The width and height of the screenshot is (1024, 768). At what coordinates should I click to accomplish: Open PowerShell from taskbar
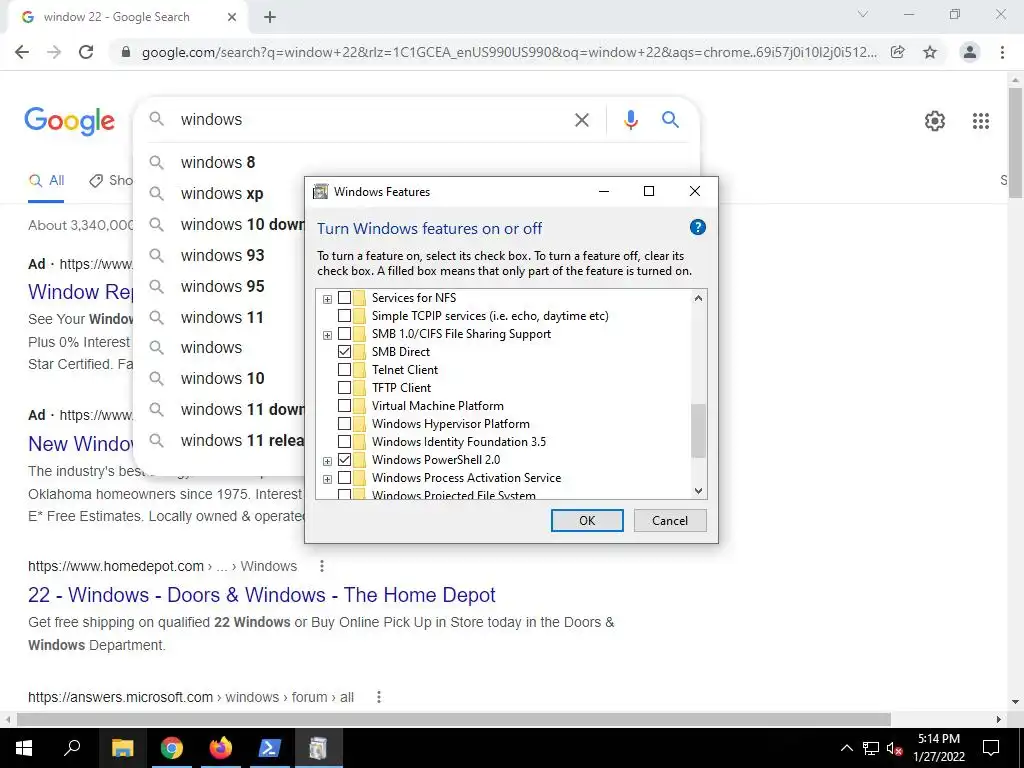point(270,748)
